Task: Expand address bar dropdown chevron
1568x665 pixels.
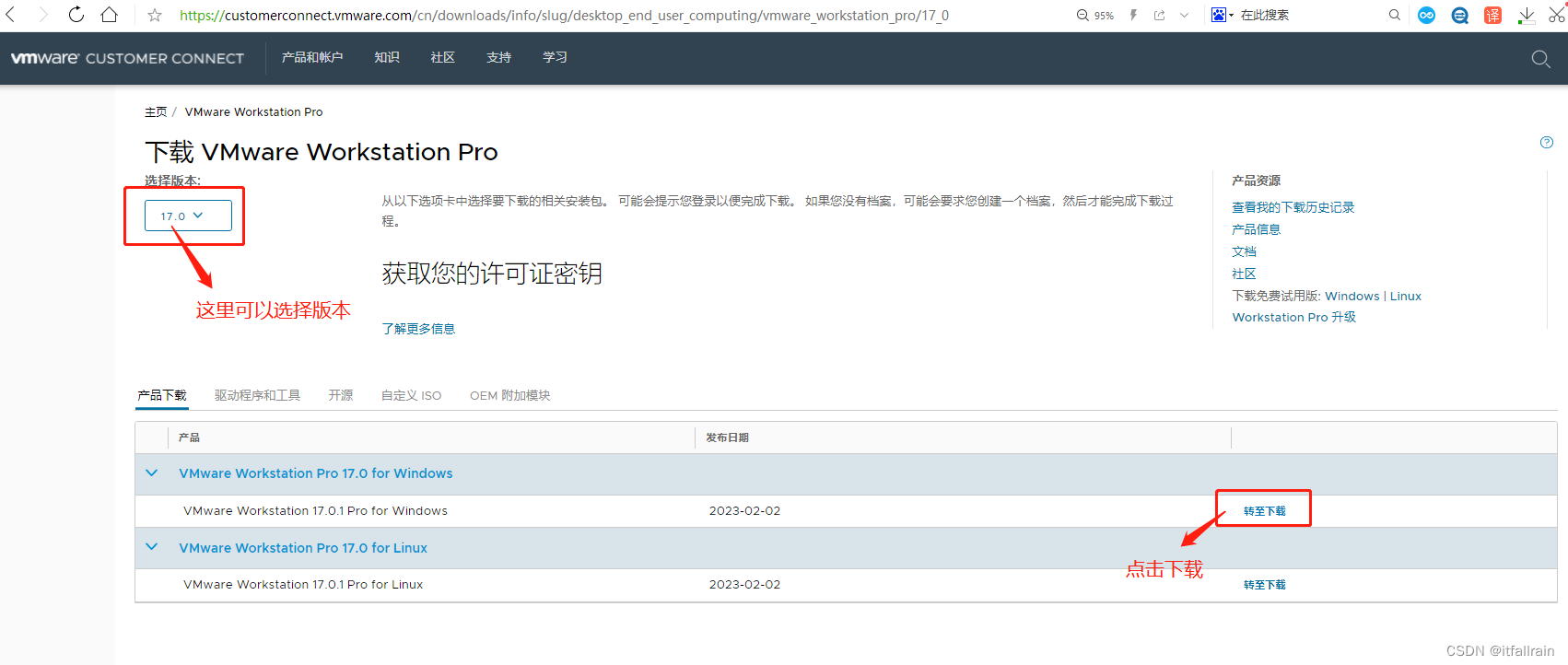Action: click(x=1184, y=15)
